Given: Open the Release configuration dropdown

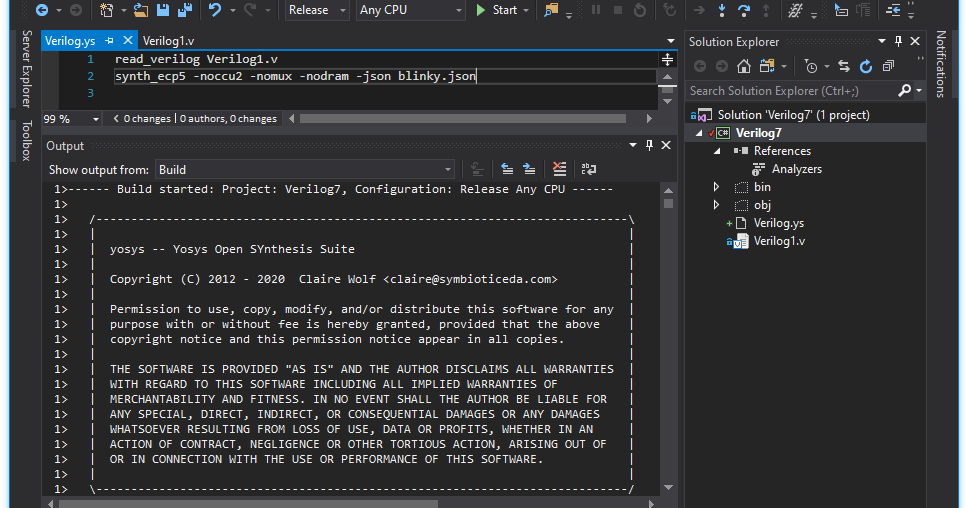Looking at the screenshot, I should (317, 10).
